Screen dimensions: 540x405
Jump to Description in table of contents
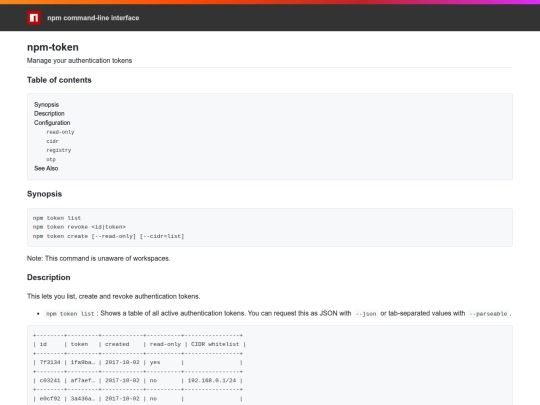(49, 114)
